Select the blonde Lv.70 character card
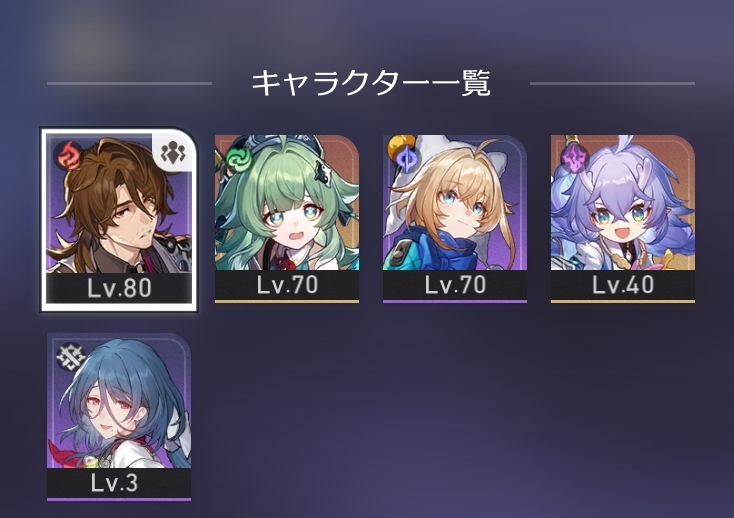734x518 pixels. pyautogui.click(x=455, y=219)
